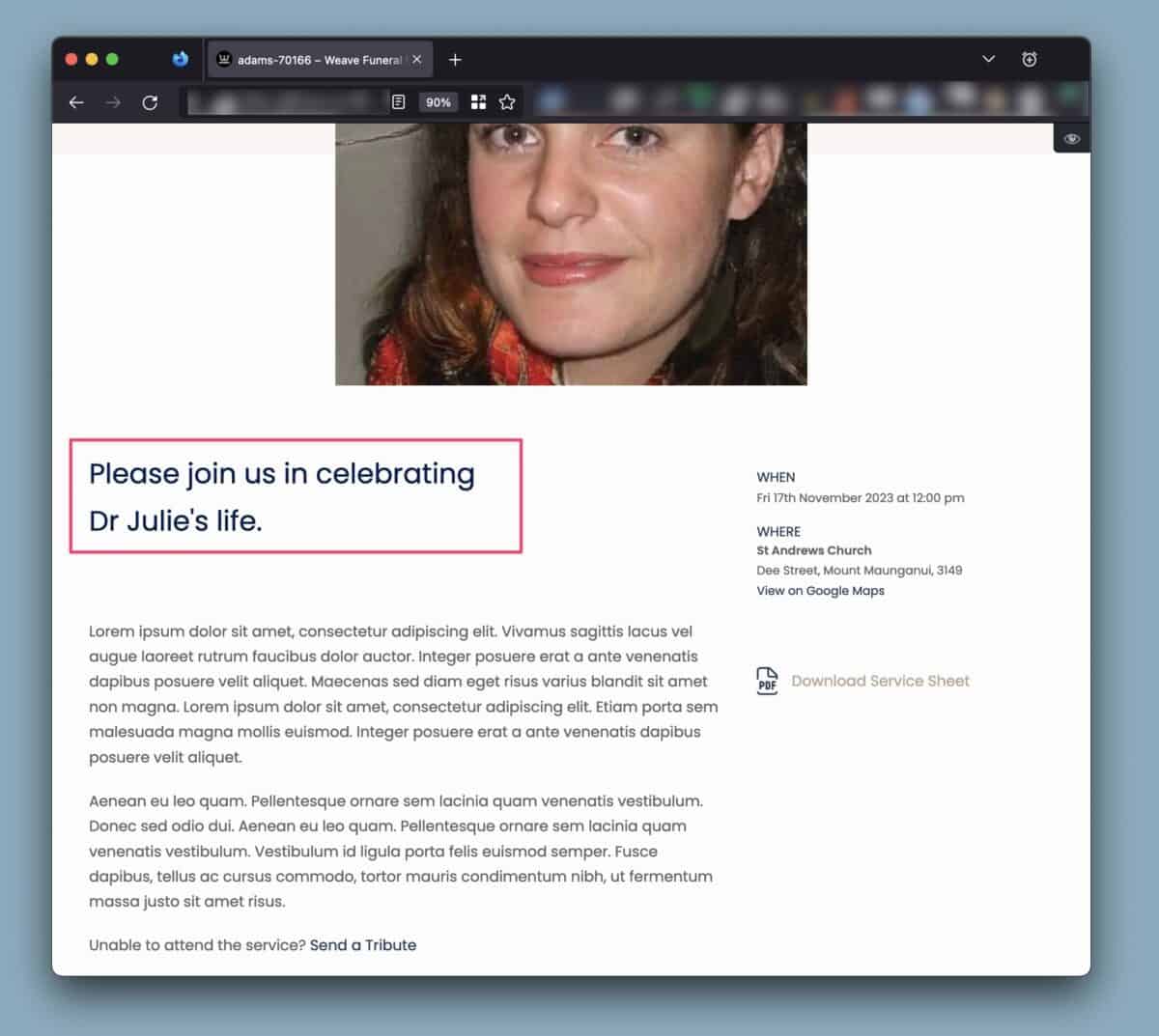1159x1036 pixels.
Task: Click the grid extension icon in address bar
Action: coord(478,102)
